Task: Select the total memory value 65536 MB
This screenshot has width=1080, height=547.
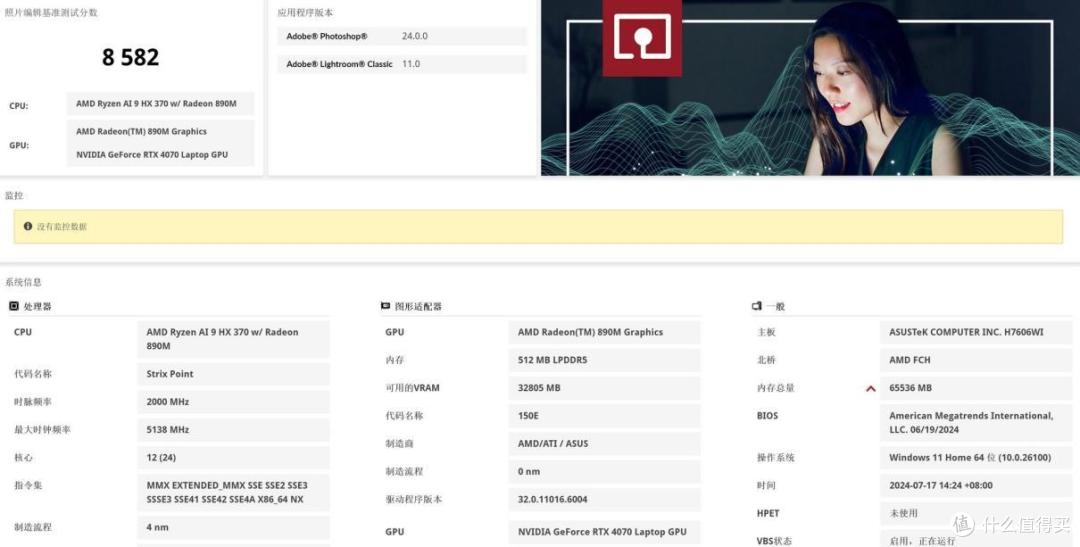Action: point(910,388)
